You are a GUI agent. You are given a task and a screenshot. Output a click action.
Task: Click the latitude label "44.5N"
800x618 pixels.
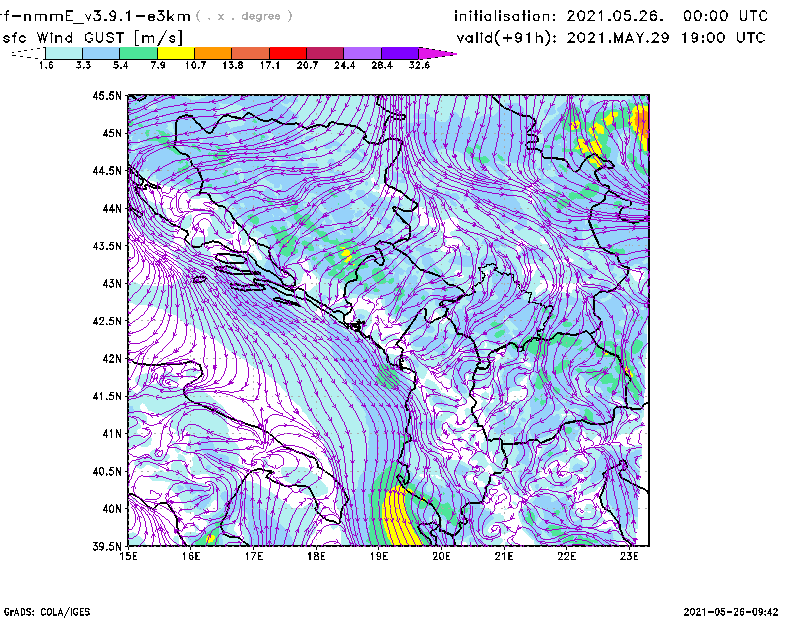pyautogui.click(x=108, y=170)
